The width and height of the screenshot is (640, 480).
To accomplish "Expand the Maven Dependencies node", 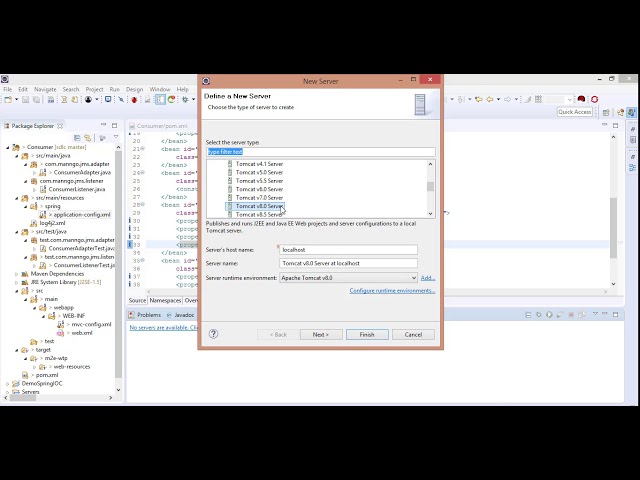I will pos(16,274).
